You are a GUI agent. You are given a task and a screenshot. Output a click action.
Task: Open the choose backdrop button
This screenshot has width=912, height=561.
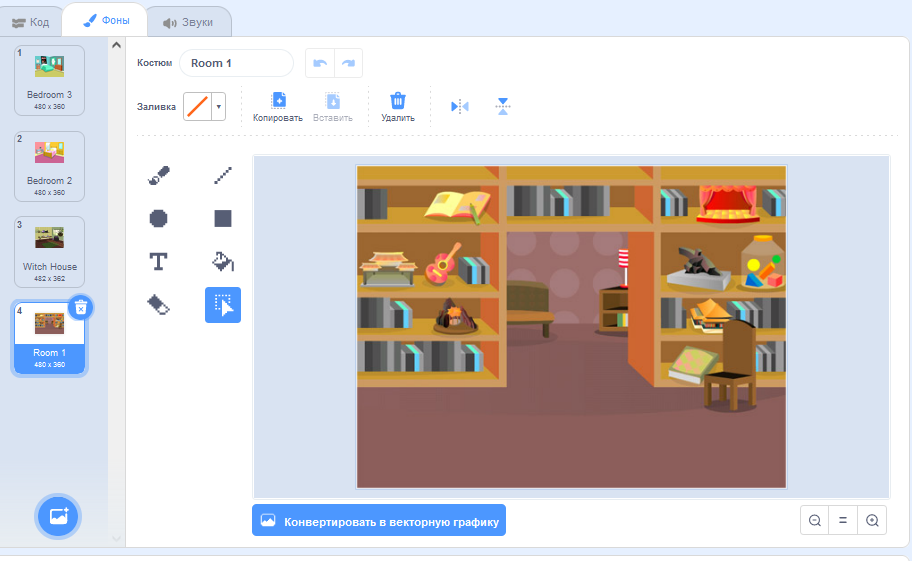(58, 516)
